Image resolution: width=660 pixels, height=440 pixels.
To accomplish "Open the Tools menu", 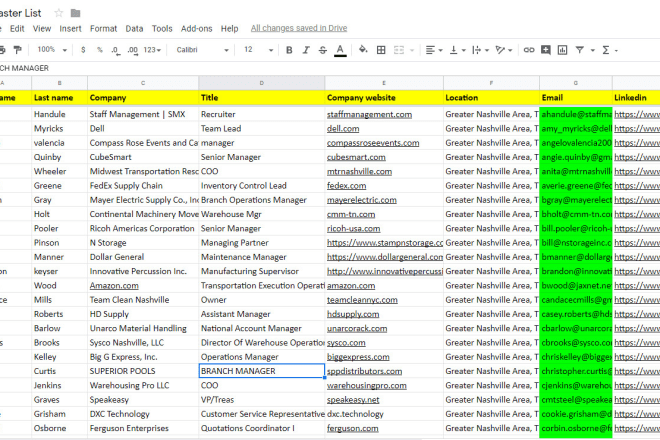I will pyautogui.click(x=162, y=29).
